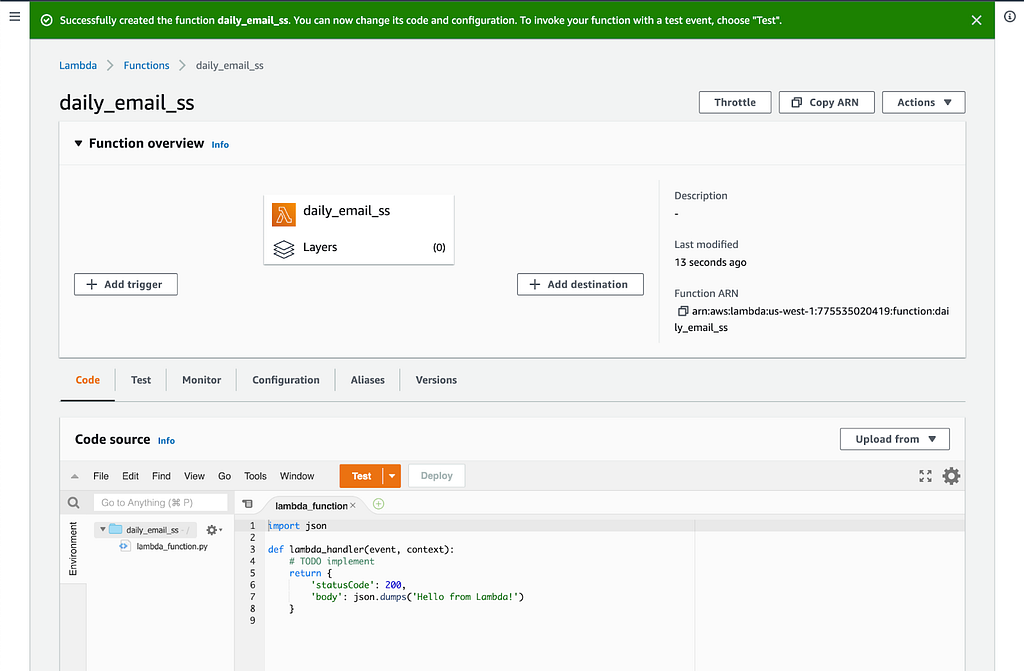Click the search magnifier icon

click(x=74, y=502)
